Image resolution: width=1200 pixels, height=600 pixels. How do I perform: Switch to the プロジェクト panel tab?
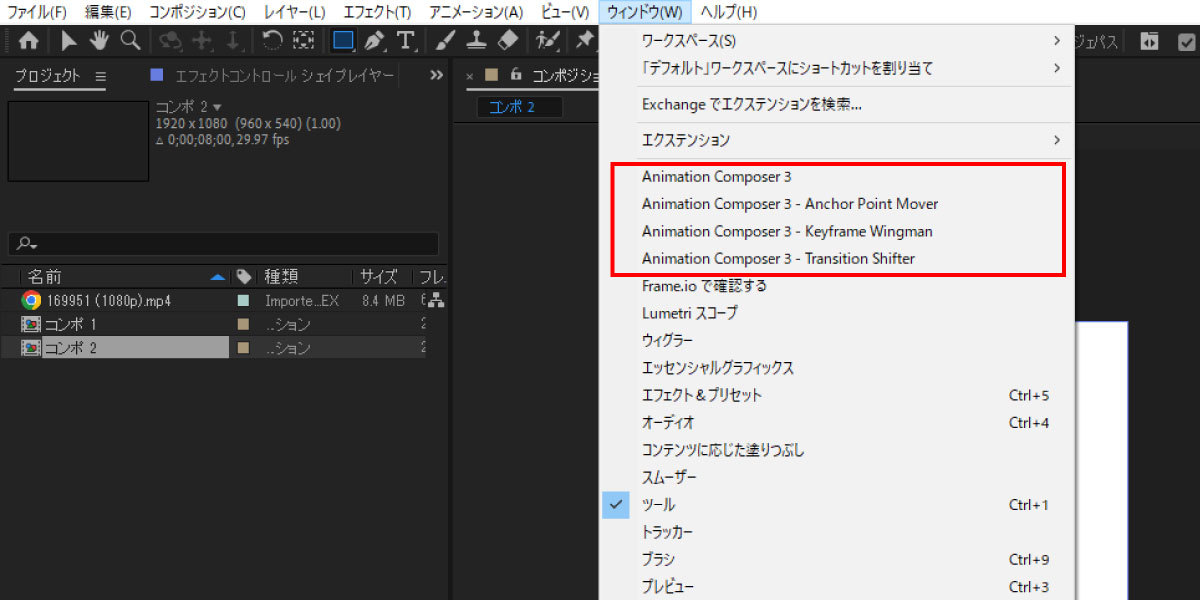pos(47,76)
